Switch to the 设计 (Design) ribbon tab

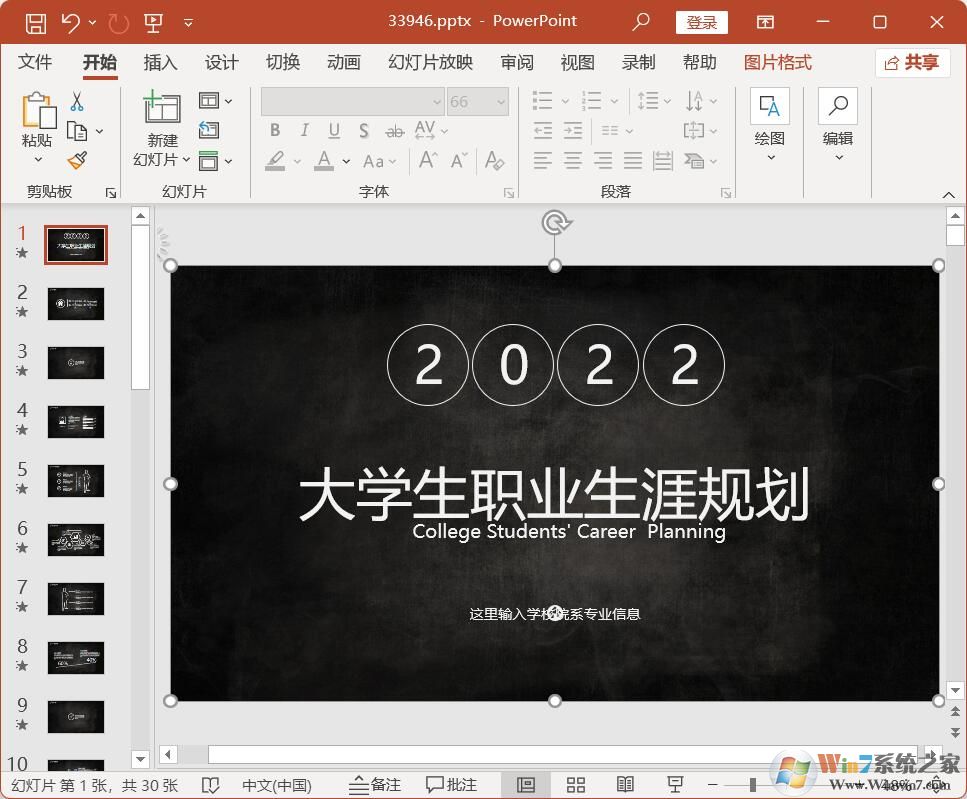tap(221, 62)
